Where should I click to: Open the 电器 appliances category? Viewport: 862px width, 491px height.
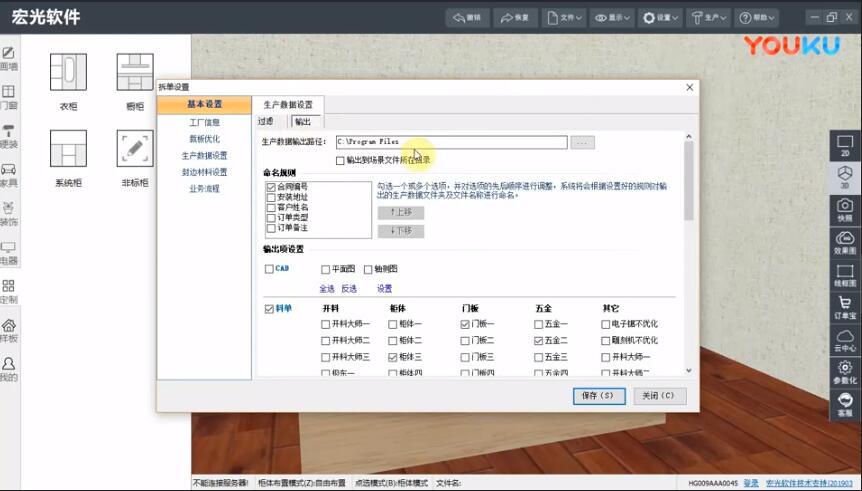click(x=8, y=253)
